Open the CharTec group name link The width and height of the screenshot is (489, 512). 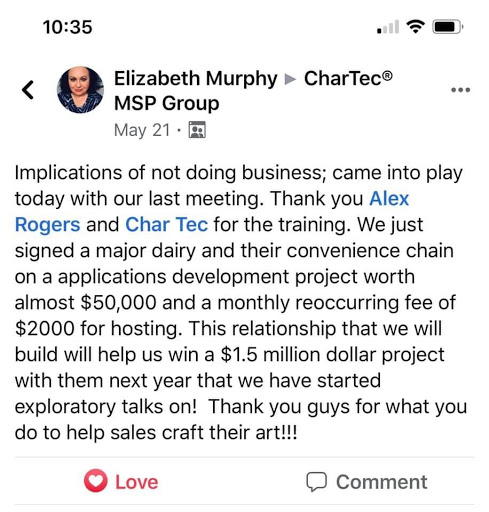pyautogui.click(x=348, y=78)
